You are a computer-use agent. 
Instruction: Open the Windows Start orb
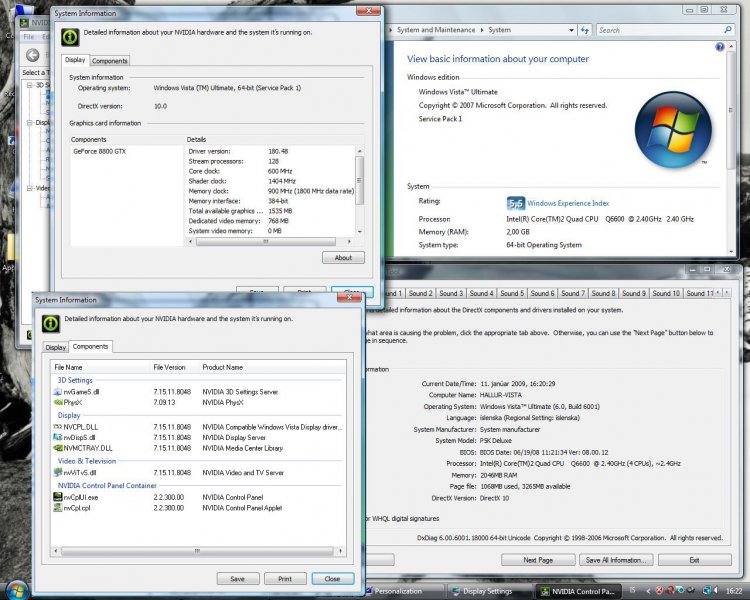[17, 589]
